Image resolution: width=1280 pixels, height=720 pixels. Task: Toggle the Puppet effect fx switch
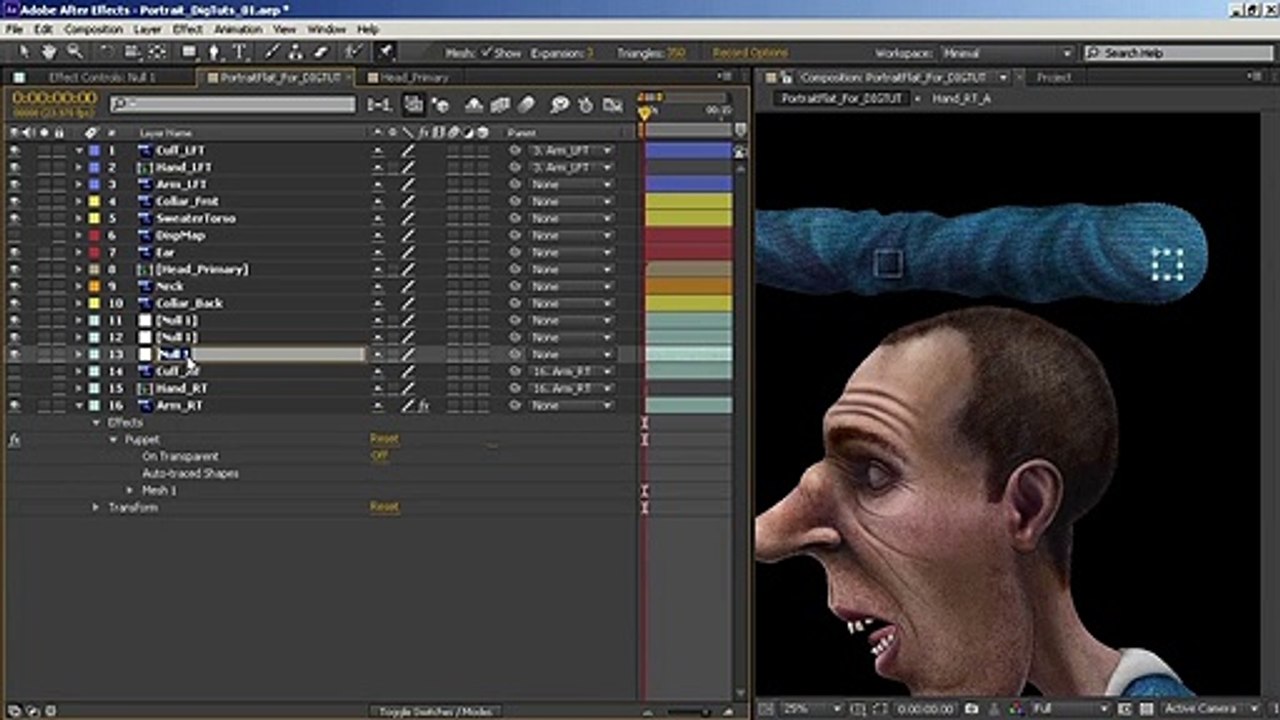[14, 440]
